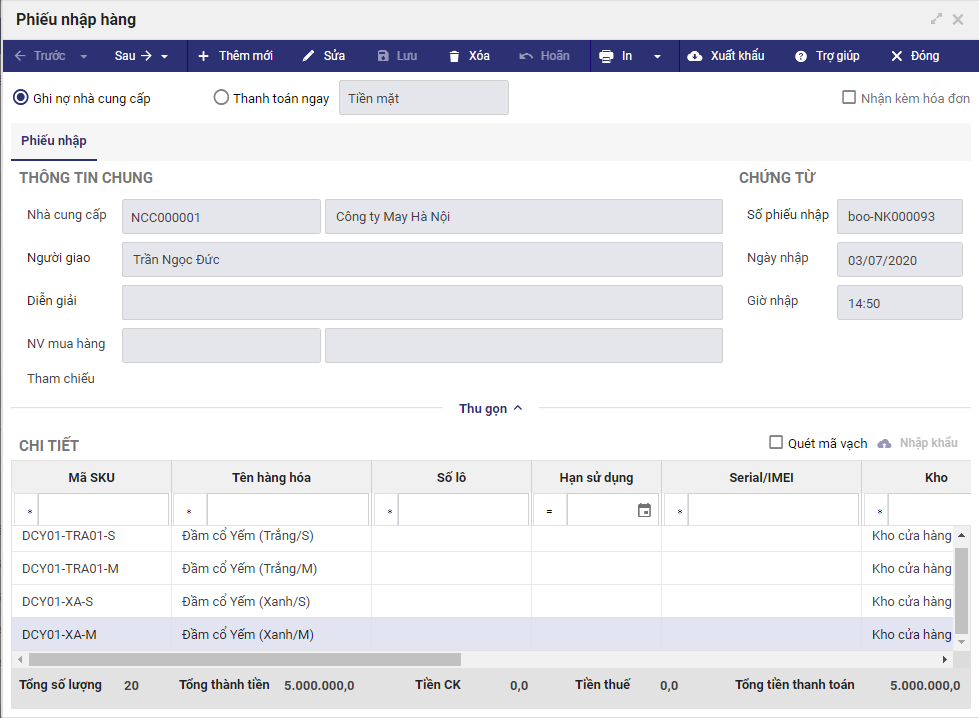Click the Hoãn undo icon

click(x=526, y=56)
